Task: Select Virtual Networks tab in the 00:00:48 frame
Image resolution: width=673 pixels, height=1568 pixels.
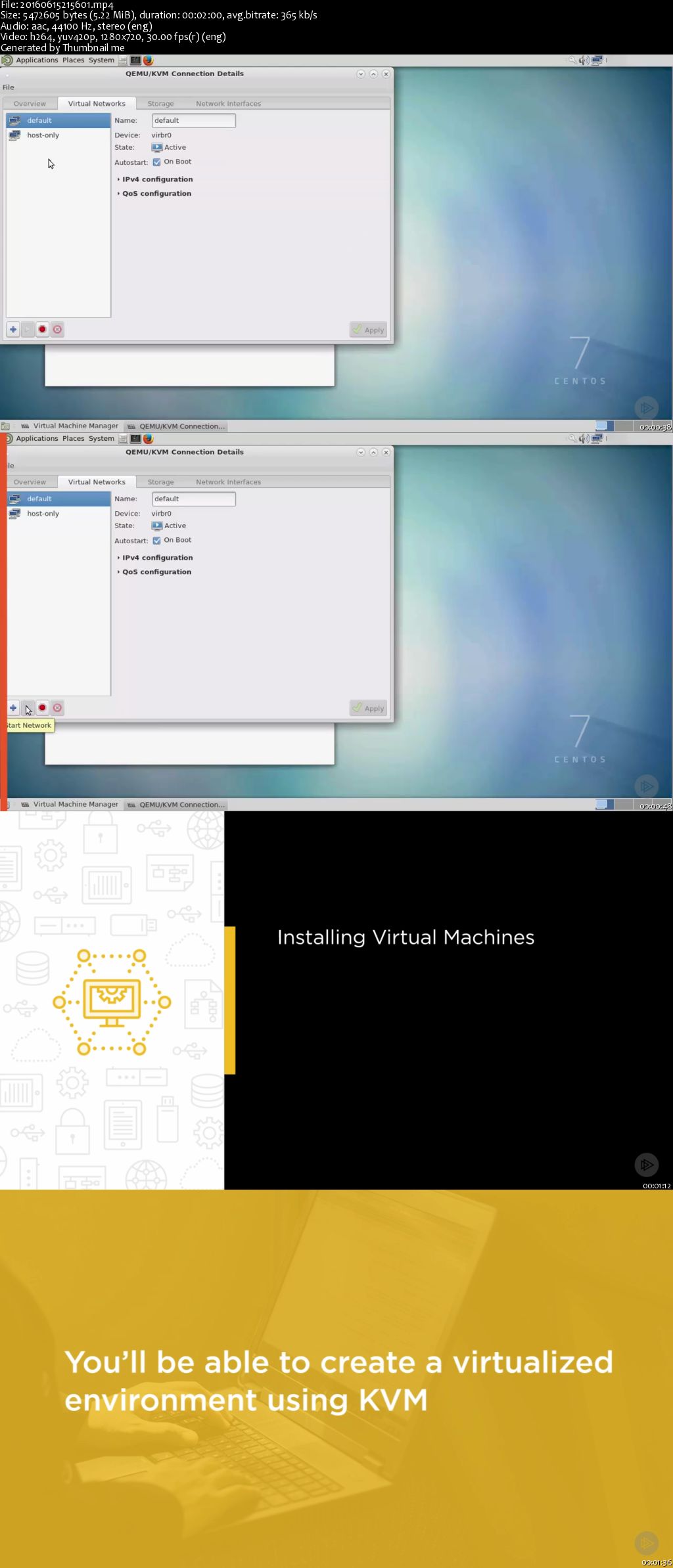Action: (97, 482)
